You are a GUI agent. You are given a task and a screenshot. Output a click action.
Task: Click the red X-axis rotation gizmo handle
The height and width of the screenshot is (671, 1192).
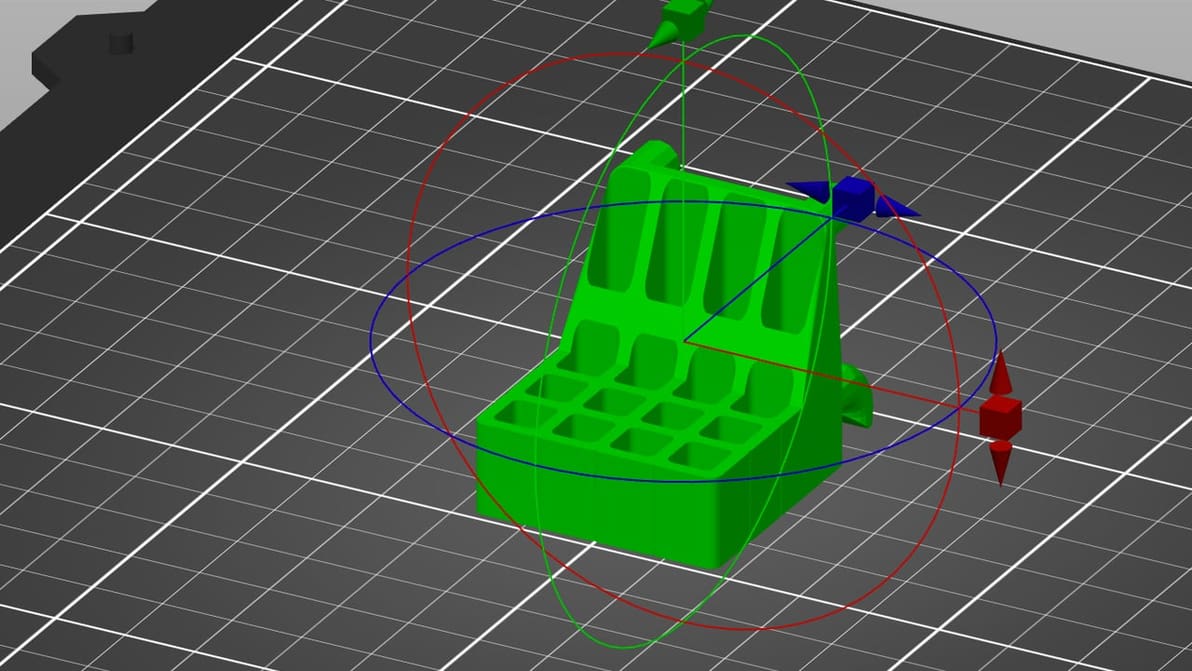[x=1000, y=417]
